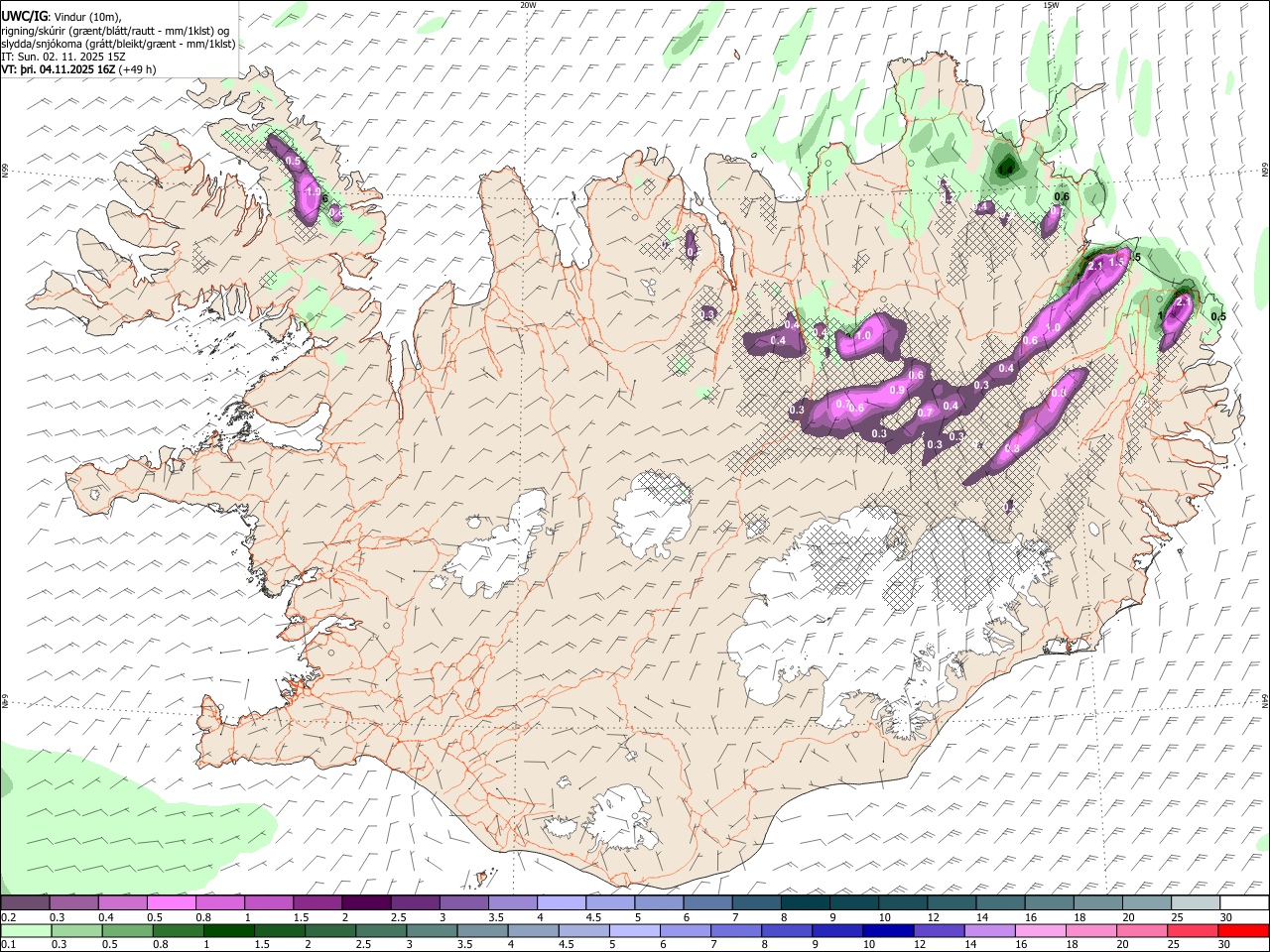The width and height of the screenshot is (1270, 952).
Task: Click the upper legend swatch between 0.2 and 0.3
Action: [x=26, y=903]
